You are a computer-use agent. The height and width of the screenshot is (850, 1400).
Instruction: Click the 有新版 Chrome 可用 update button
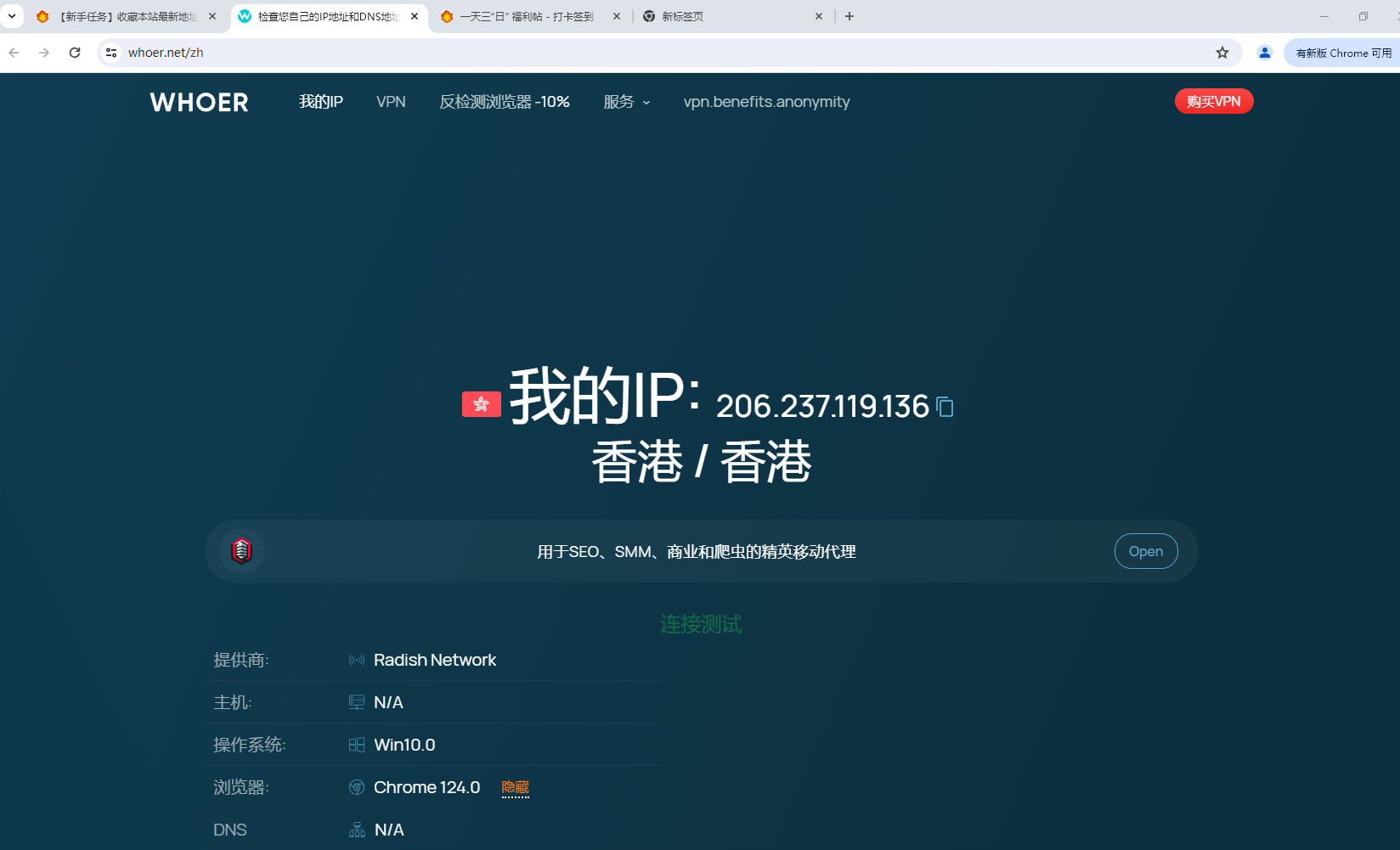[1343, 53]
